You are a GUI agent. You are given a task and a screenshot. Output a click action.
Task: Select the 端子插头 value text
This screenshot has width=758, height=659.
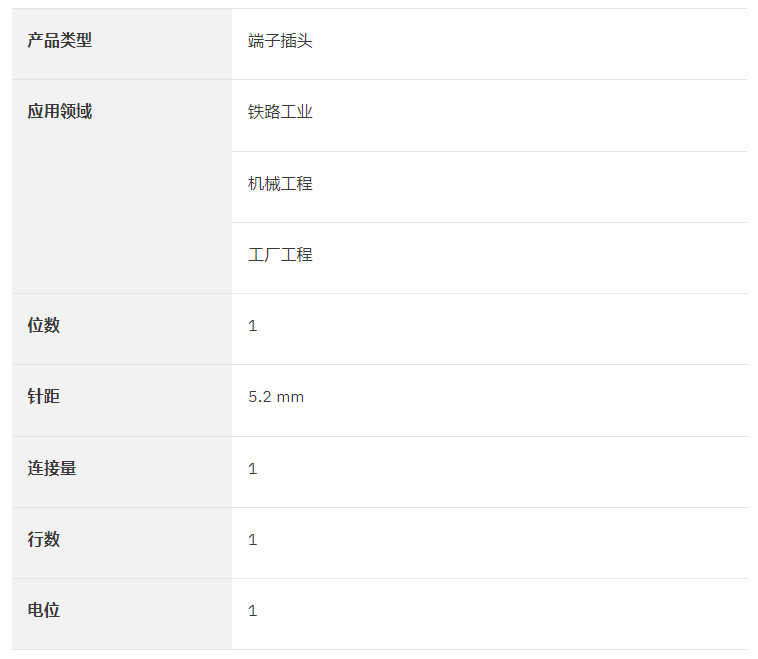point(280,41)
